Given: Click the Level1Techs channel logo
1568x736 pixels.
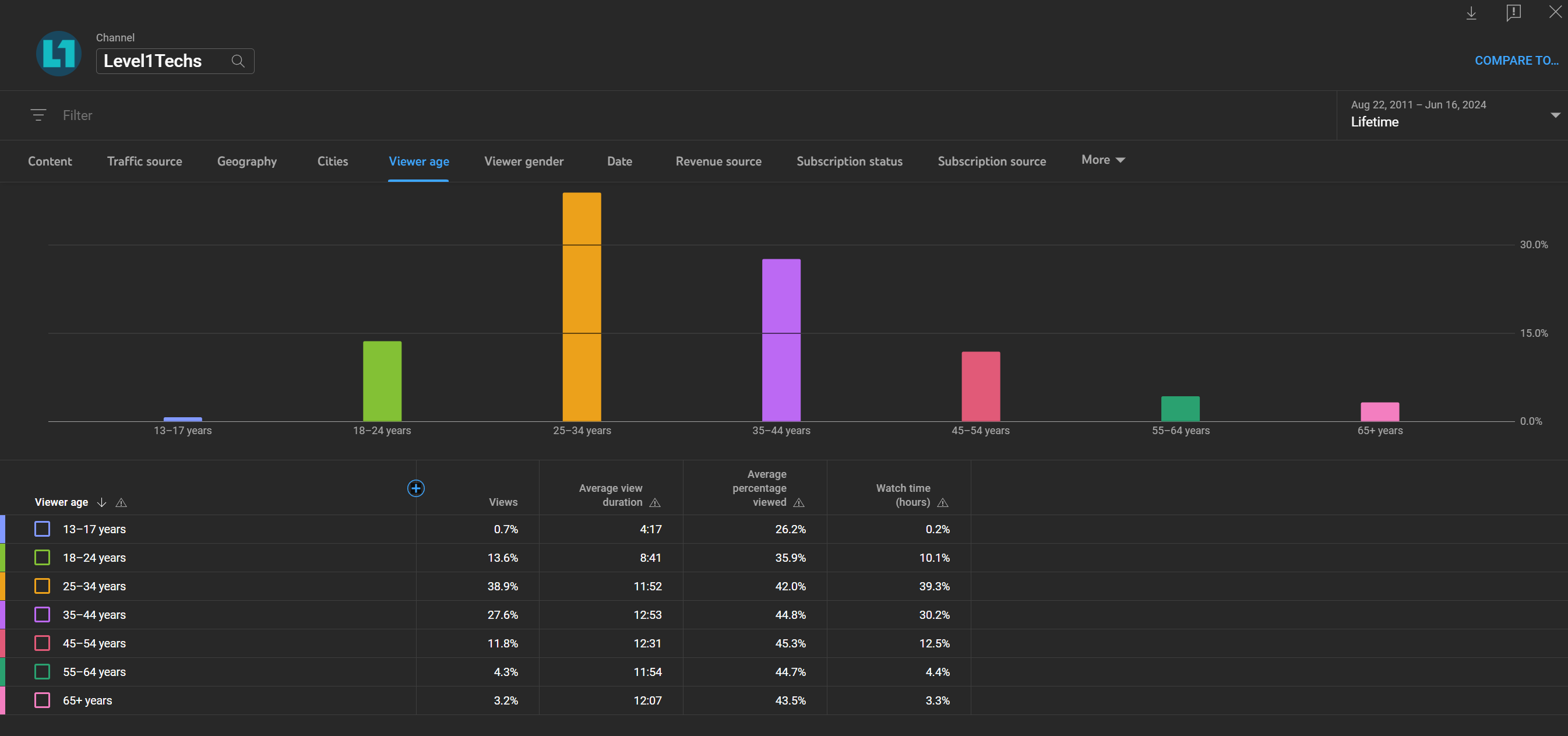Looking at the screenshot, I should click(58, 54).
